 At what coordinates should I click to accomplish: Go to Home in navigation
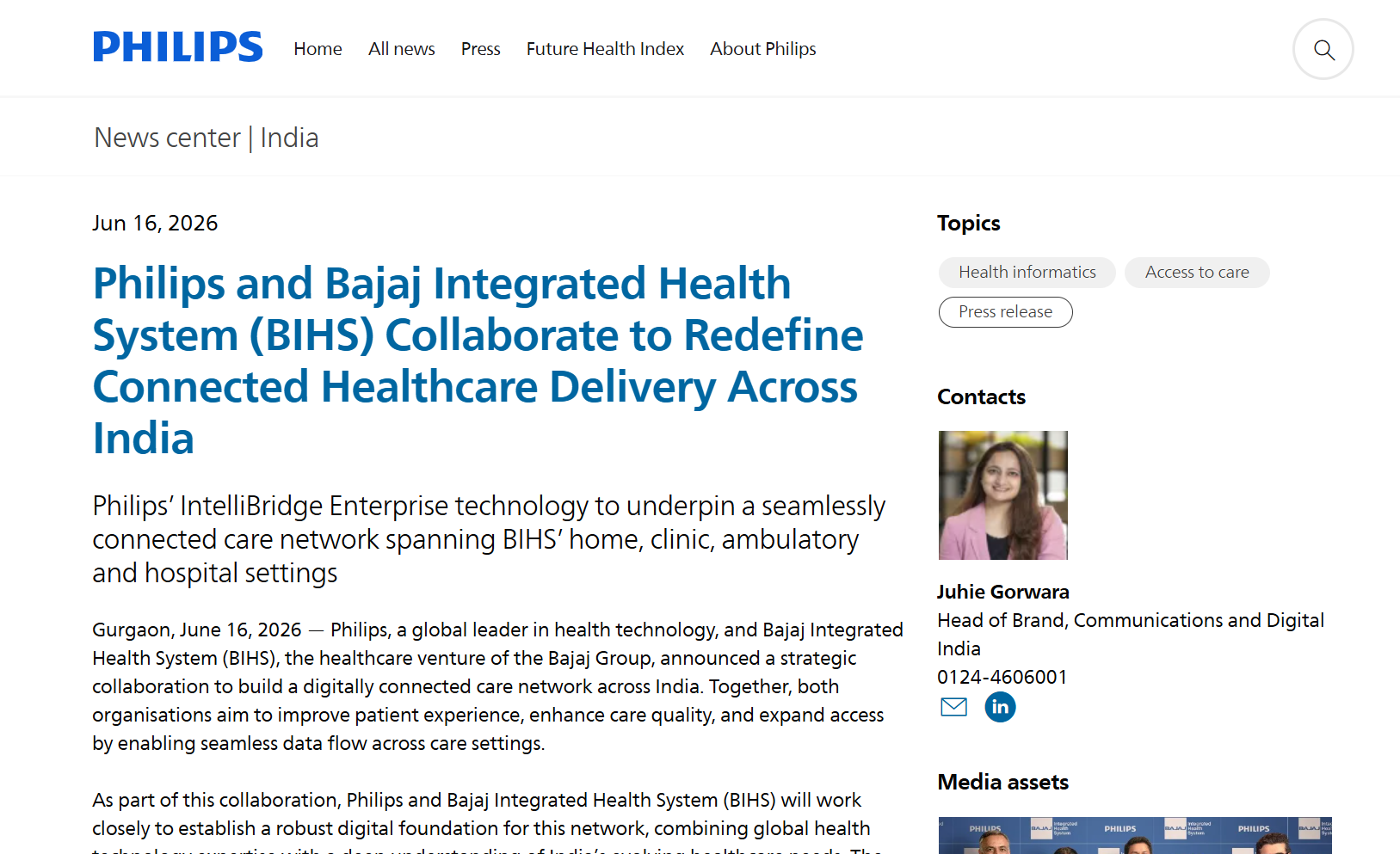click(318, 49)
